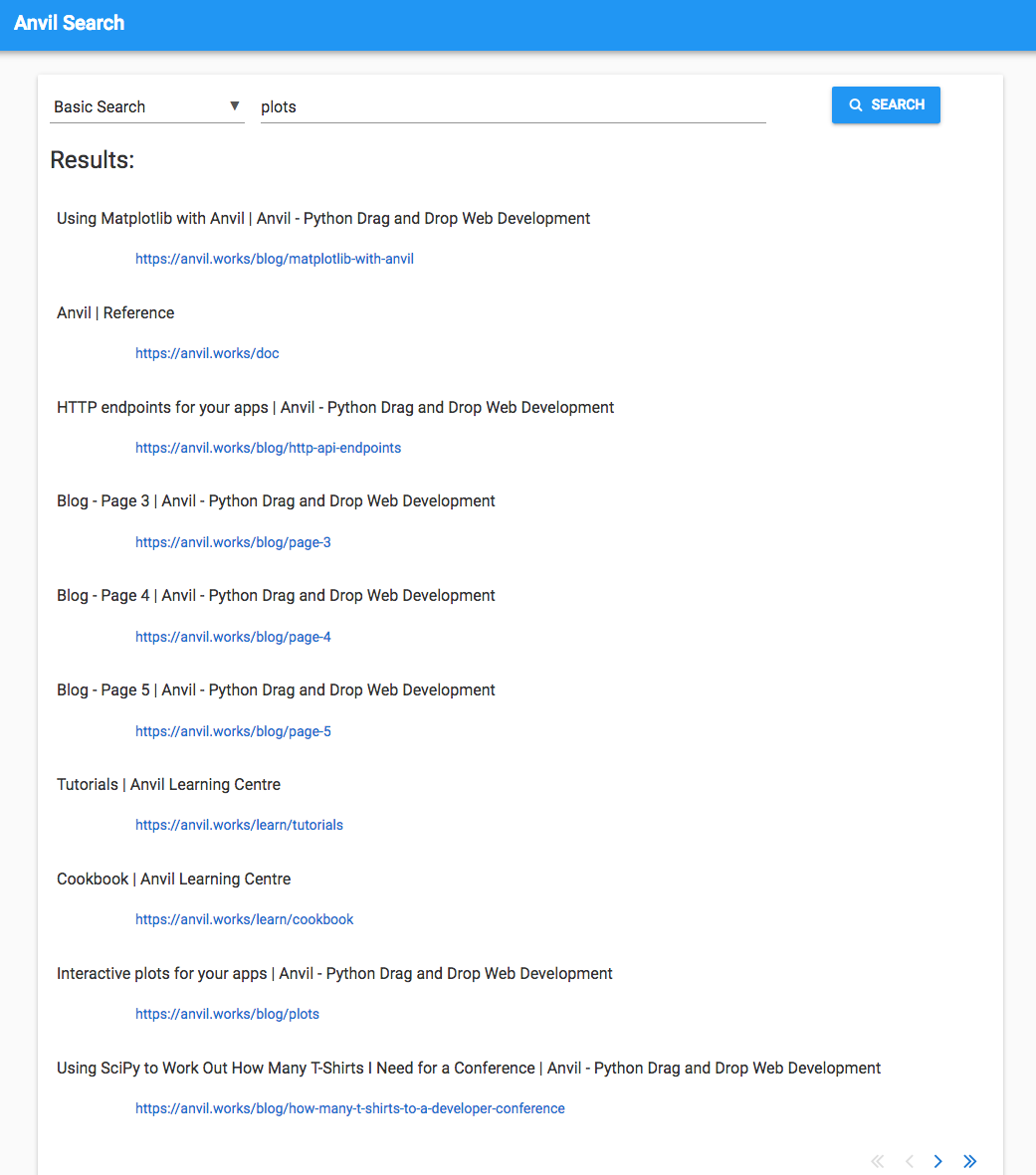The image size is (1036, 1175).
Task: Jump to the last results page
Action: tap(969, 1161)
